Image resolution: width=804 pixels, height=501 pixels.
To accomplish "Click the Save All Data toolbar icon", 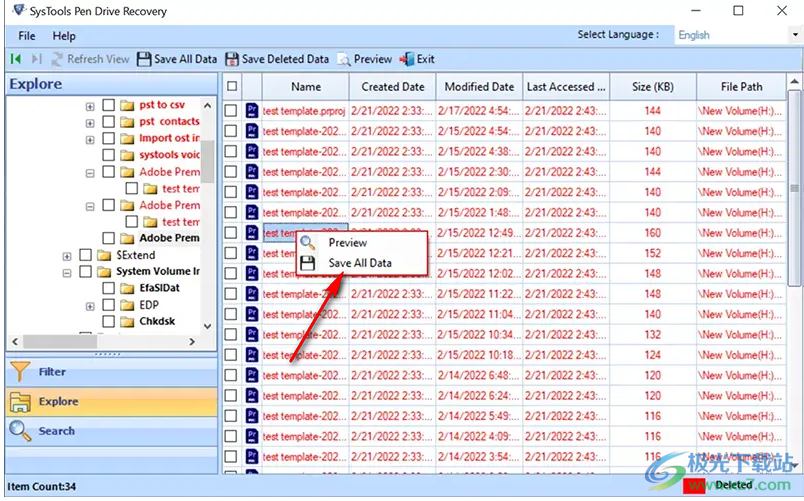I will coord(144,59).
